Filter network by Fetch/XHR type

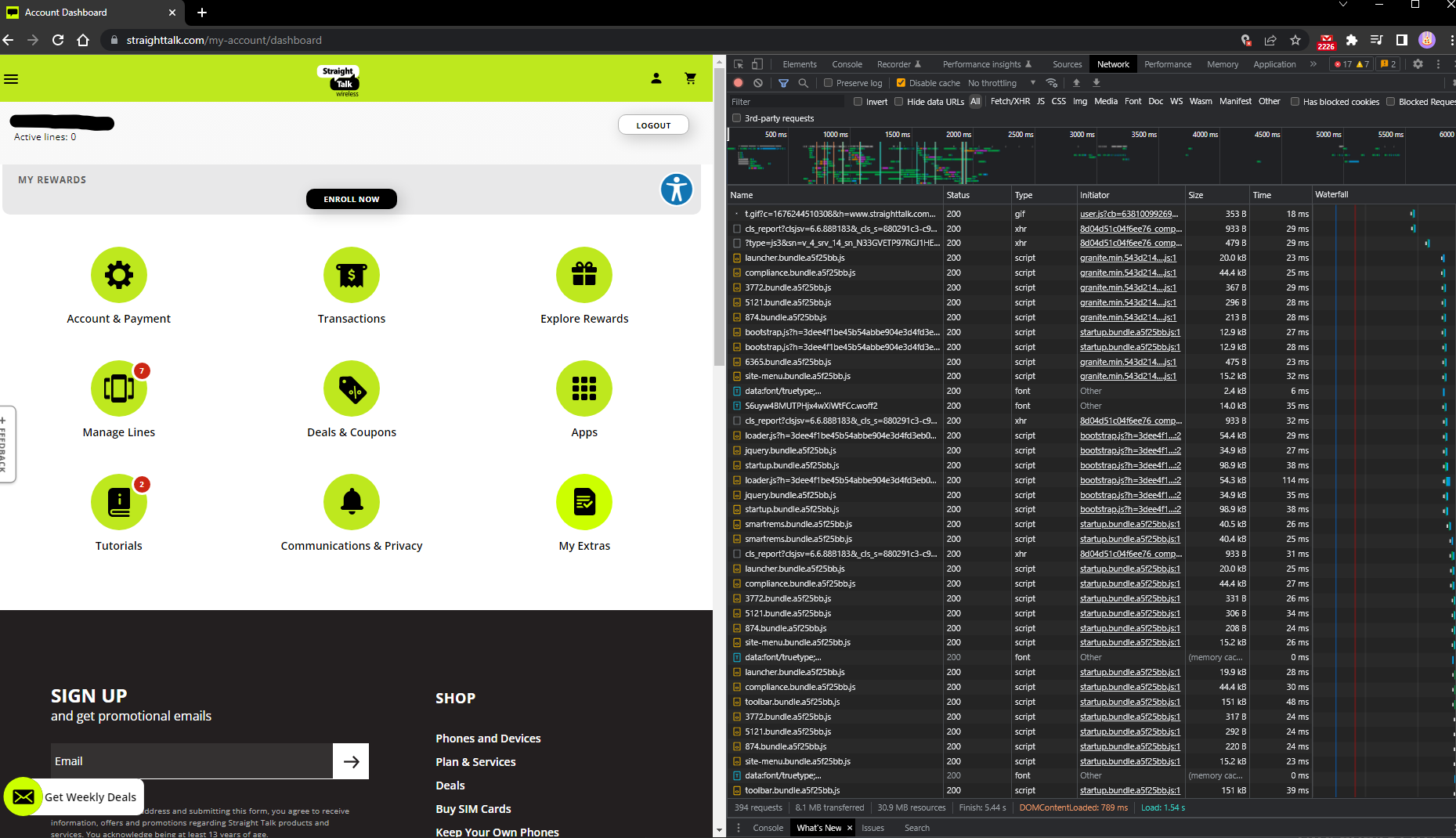click(x=1010, y=102)
